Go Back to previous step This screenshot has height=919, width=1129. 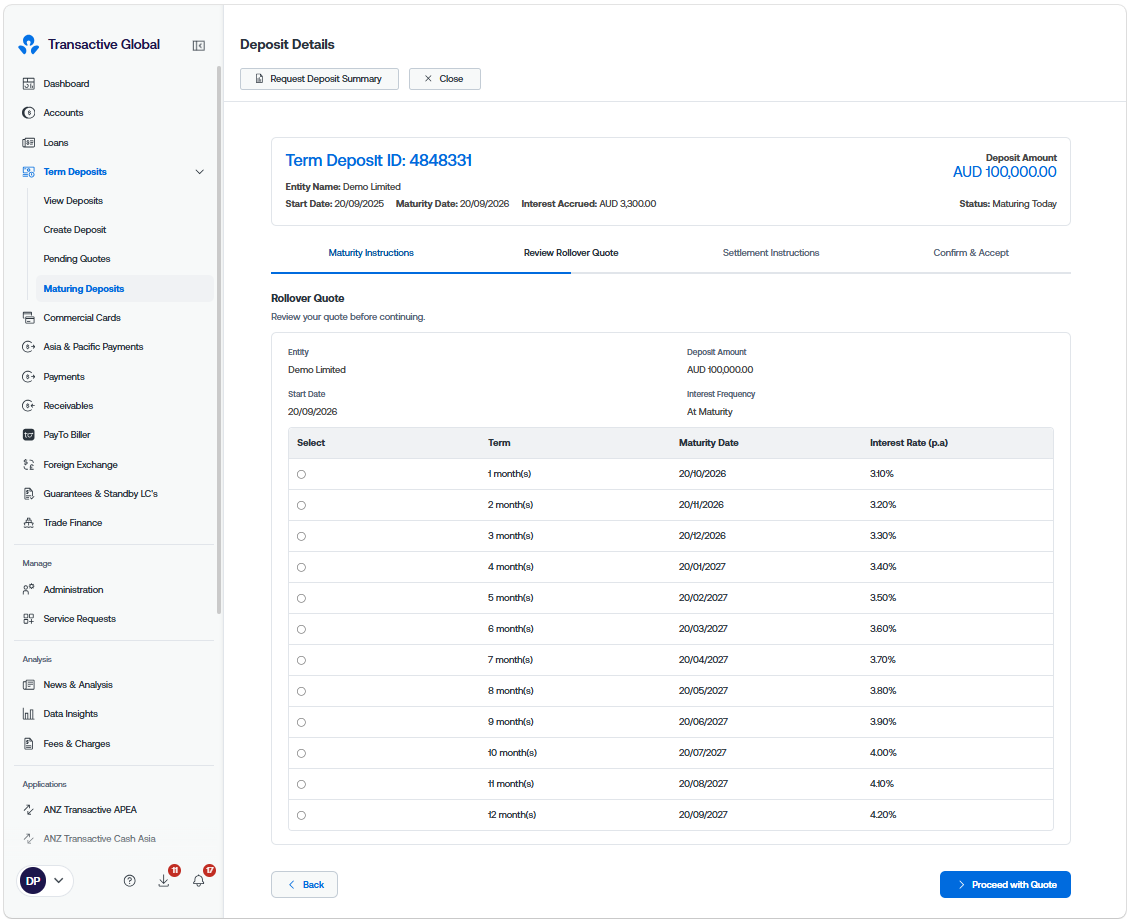coord(305,884)
